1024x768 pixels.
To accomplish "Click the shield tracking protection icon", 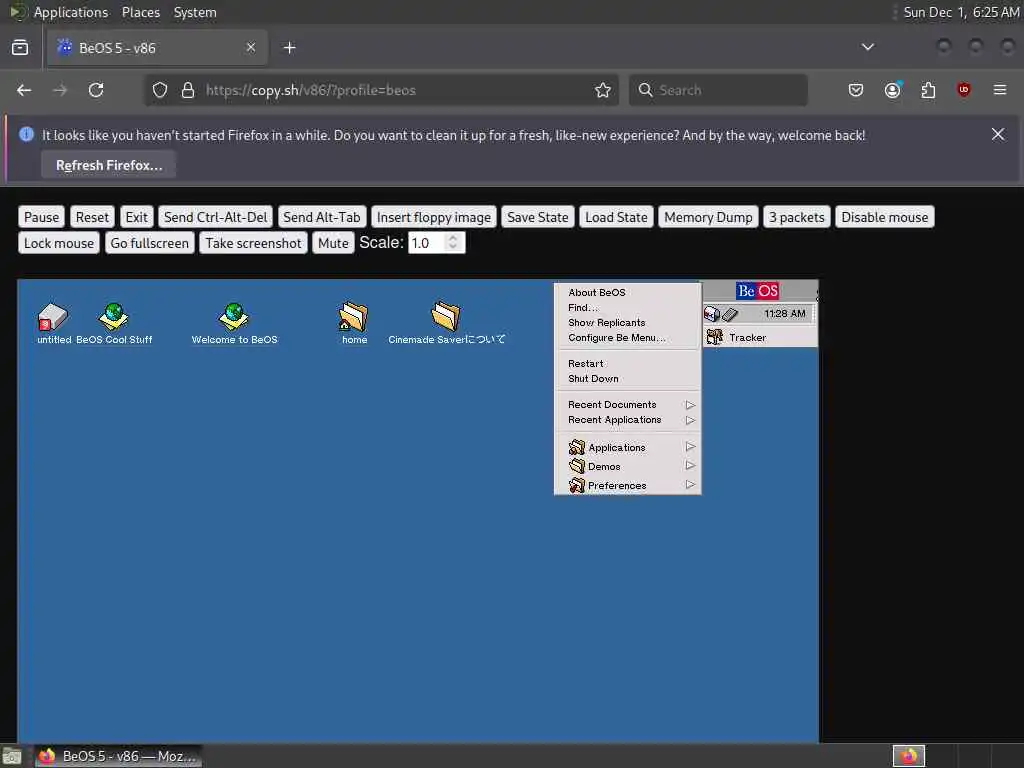I will point(160,90).
